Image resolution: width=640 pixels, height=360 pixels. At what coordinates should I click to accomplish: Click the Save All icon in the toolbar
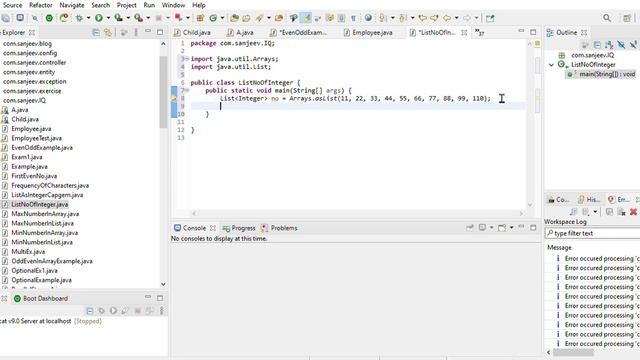click(5, 18)
